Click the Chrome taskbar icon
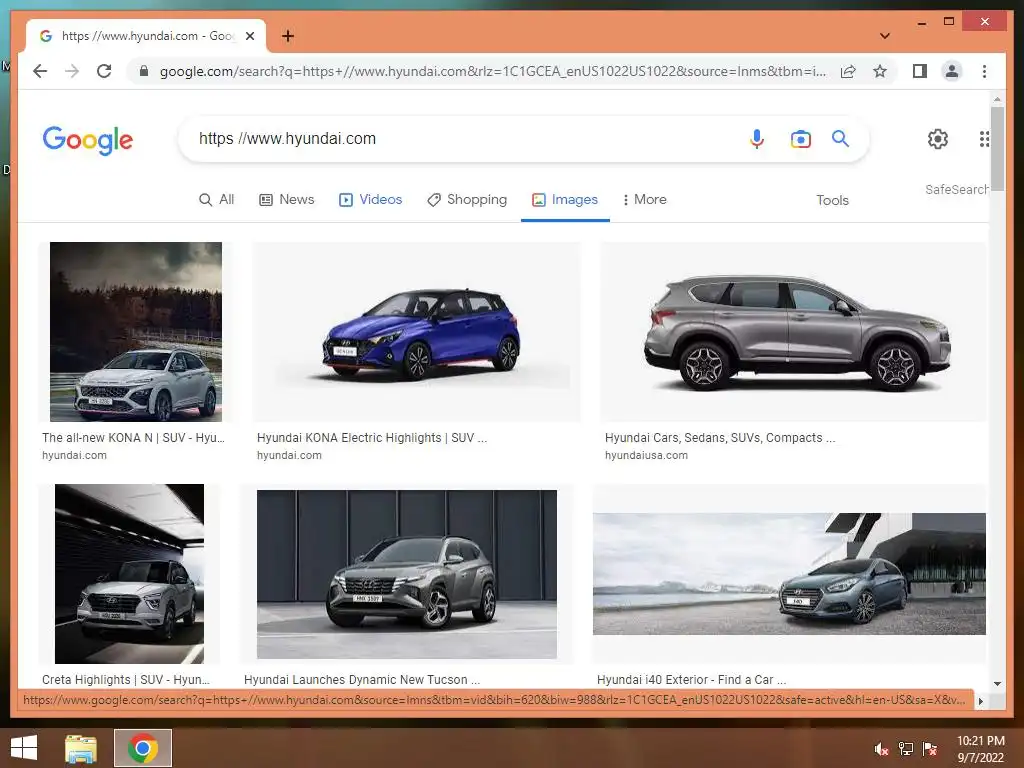The width and height of the screenshot is (1024, 768). tap(143, 748)
